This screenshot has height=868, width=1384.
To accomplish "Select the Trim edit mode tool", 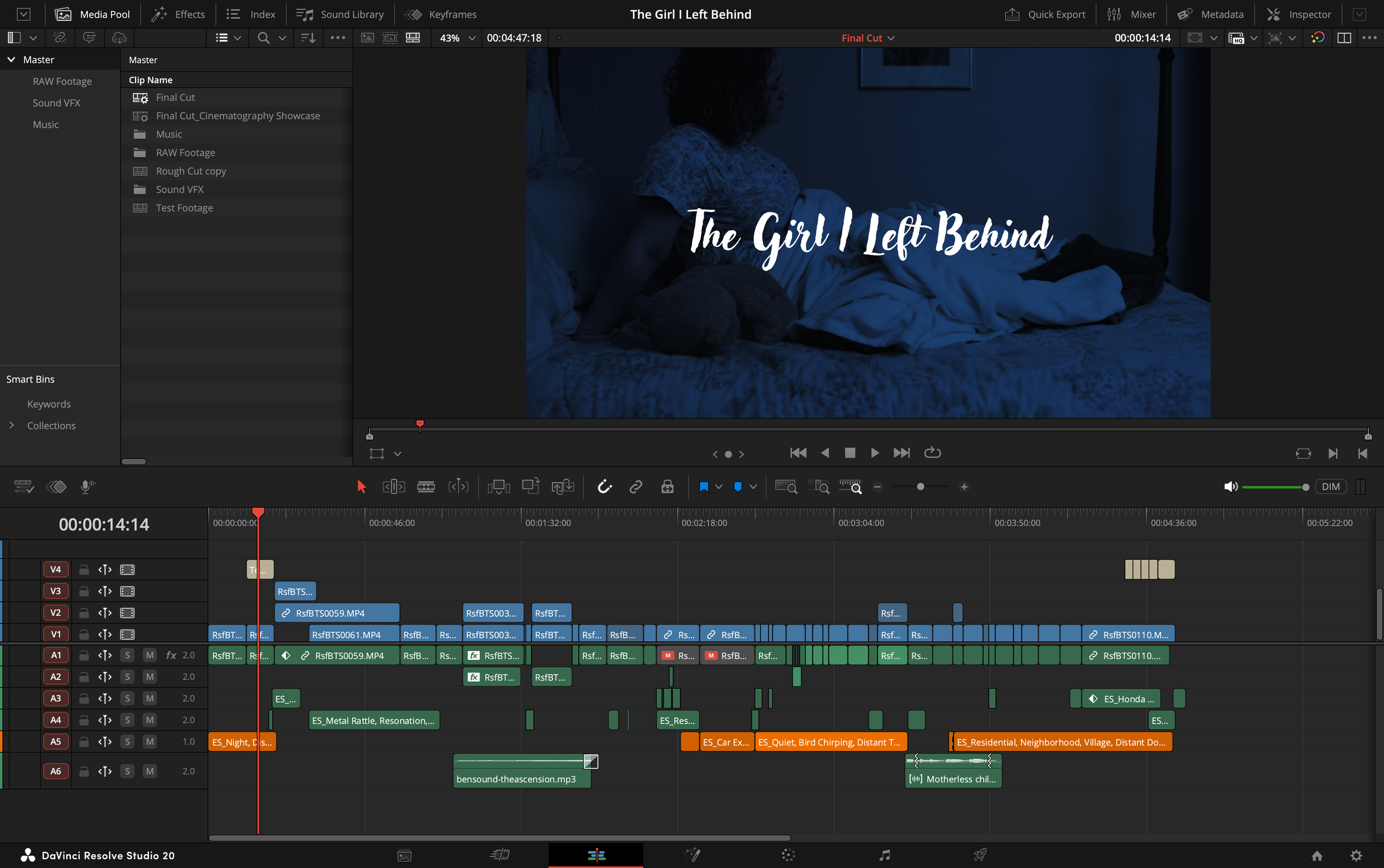I will 393,487.
